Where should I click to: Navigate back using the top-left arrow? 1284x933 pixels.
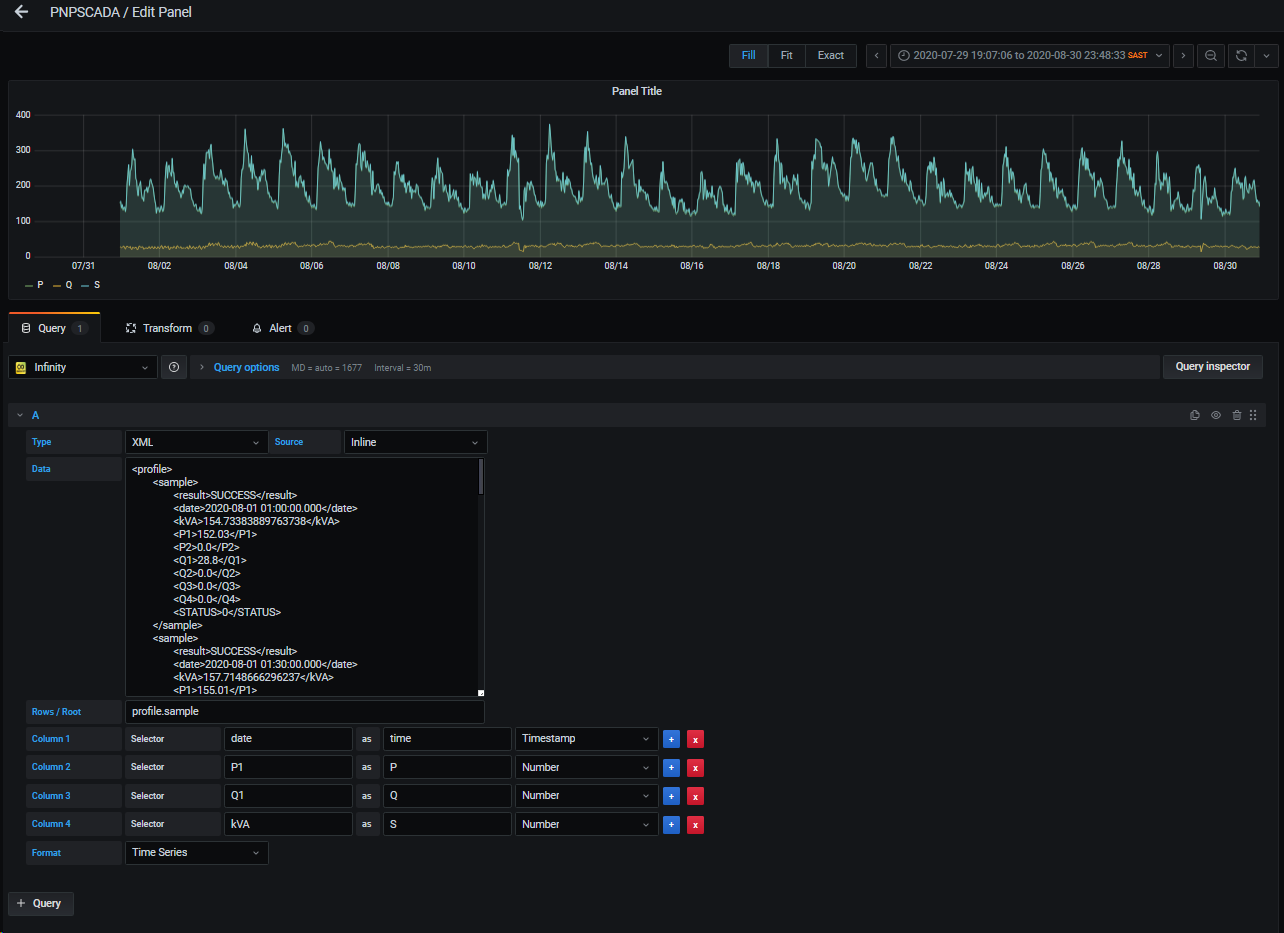pyautogui.click(x=21, y=12)
